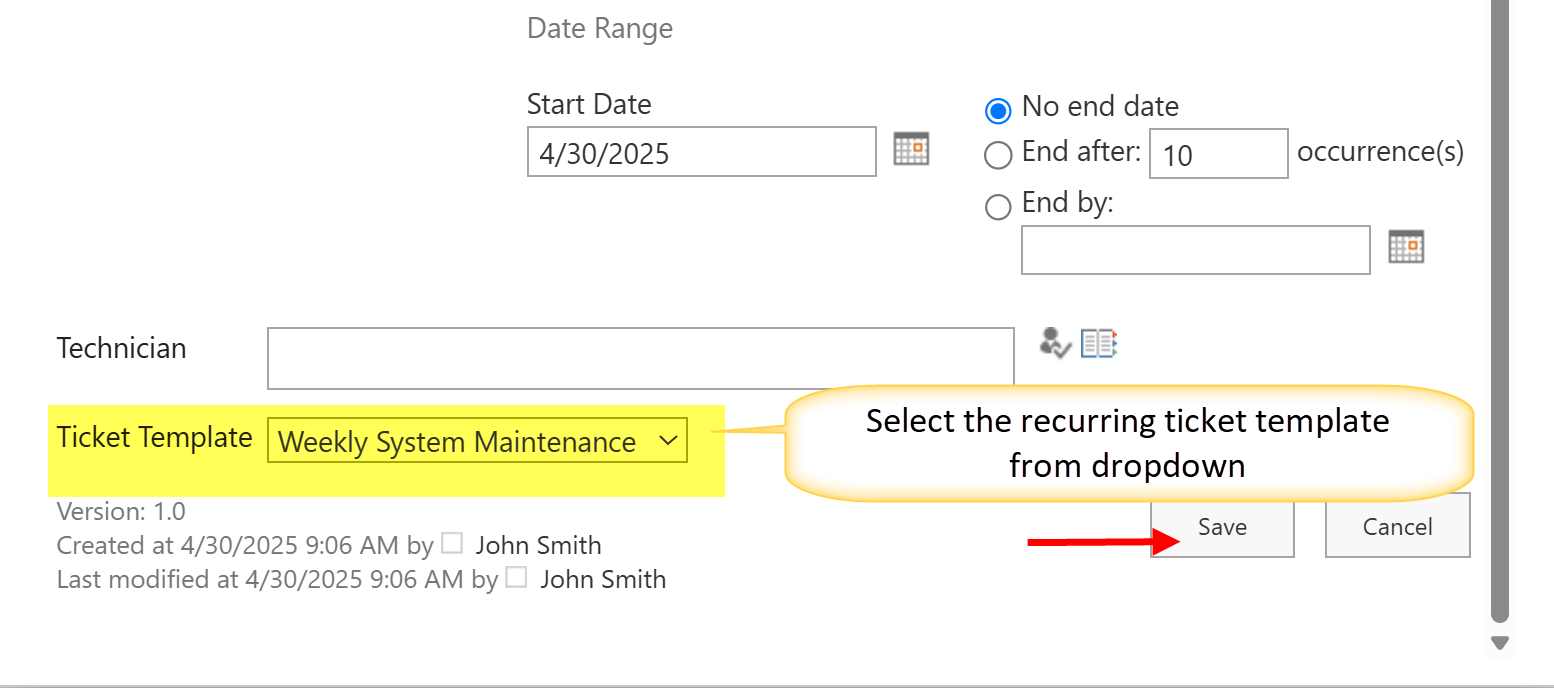
Task: Click presence icon on the Created by line
Action: (453, 543)
